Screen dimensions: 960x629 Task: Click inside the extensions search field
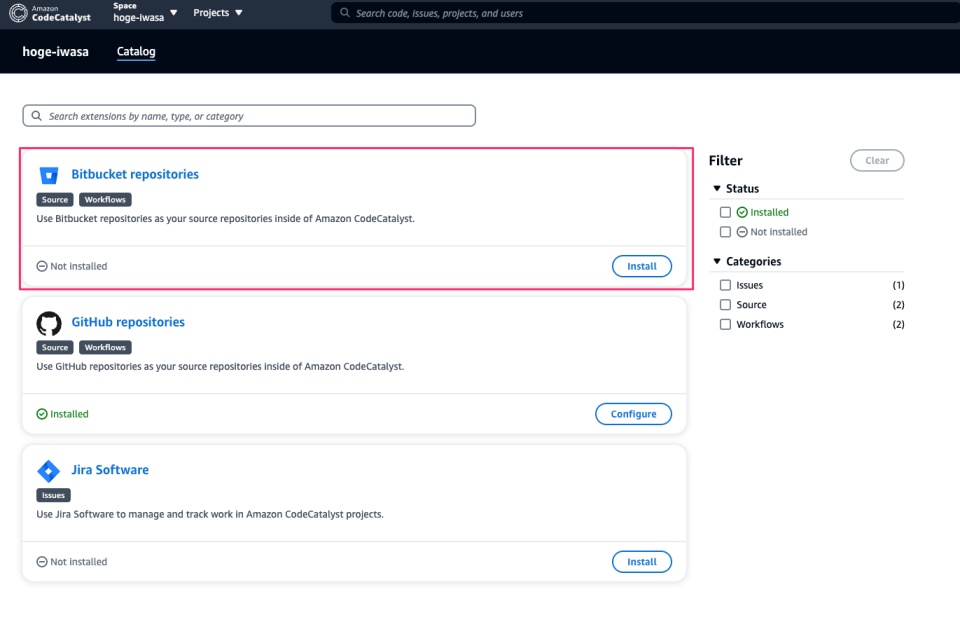[249, 115]
